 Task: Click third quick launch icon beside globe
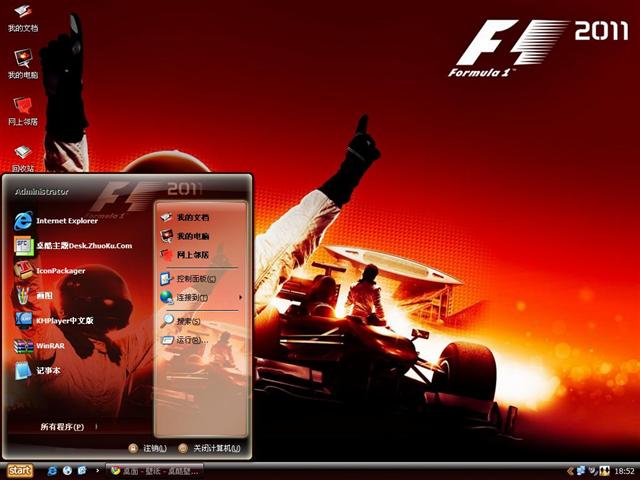tap(82, 471)
